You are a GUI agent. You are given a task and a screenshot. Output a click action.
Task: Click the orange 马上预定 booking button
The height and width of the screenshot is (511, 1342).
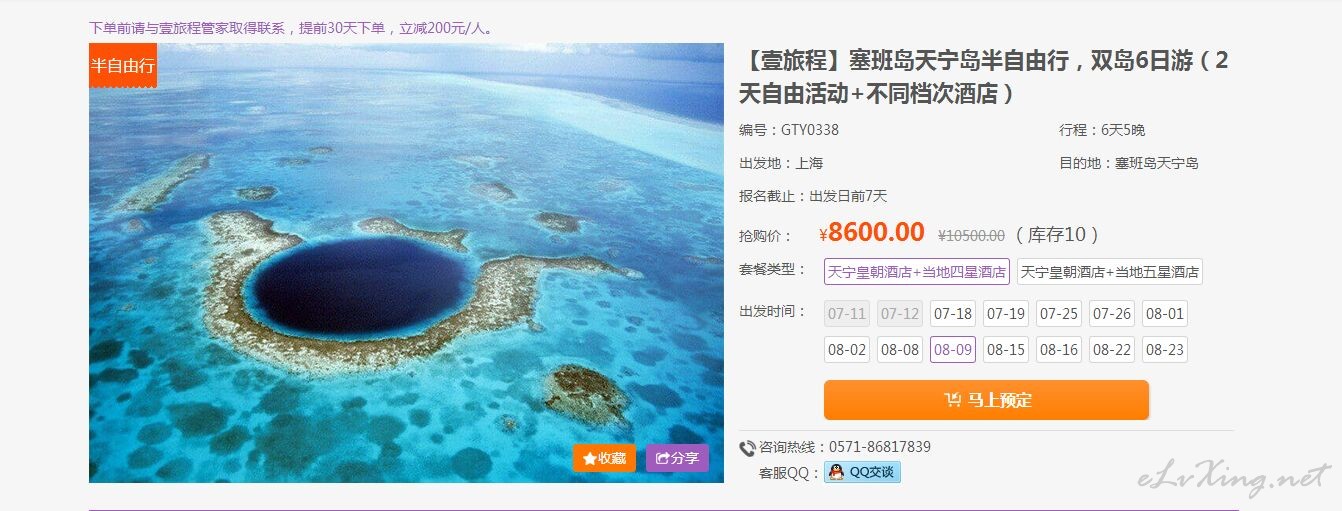(x=986, y=400)
